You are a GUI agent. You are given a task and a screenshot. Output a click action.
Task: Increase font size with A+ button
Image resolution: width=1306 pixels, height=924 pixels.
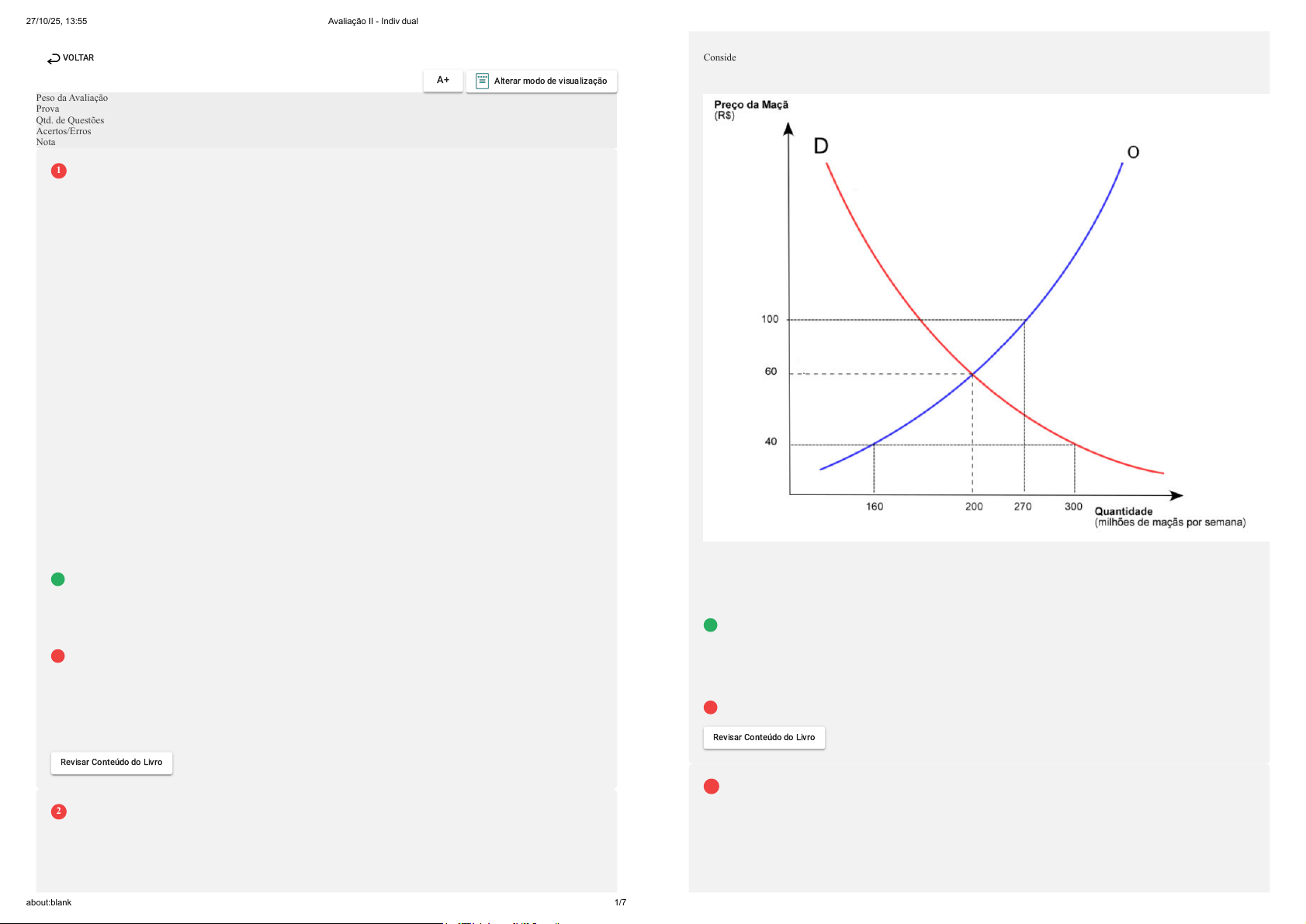tap(443, 81)
